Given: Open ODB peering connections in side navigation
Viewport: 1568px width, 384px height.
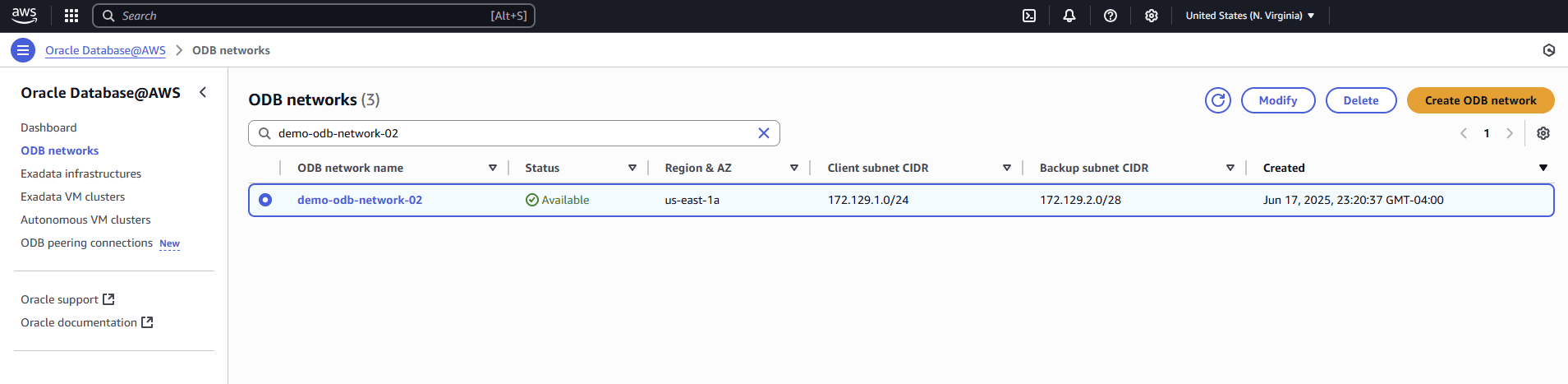Looking at the screenshot, I should (x=87, y=243).
